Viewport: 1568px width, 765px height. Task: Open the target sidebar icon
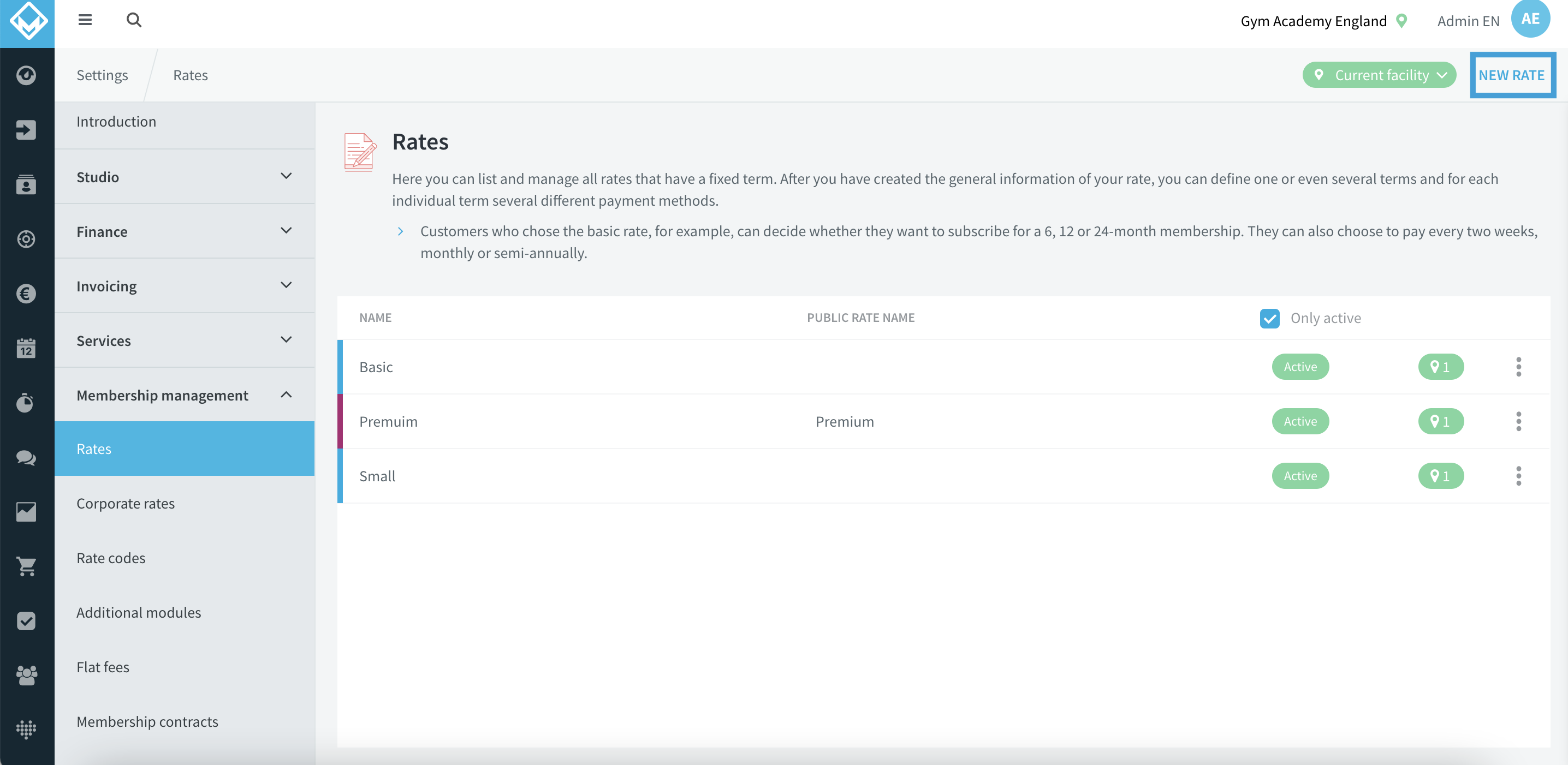[x=26, y=239]
